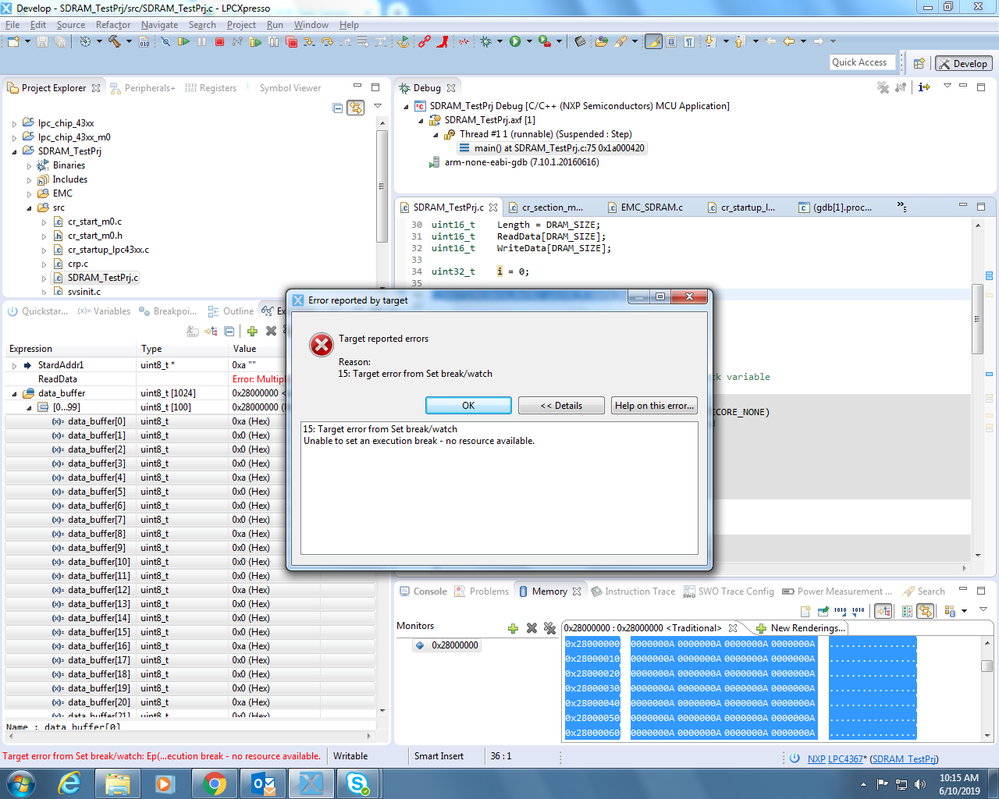
Task: Click the Smart Insert status entry
Action: pos(438,756)
